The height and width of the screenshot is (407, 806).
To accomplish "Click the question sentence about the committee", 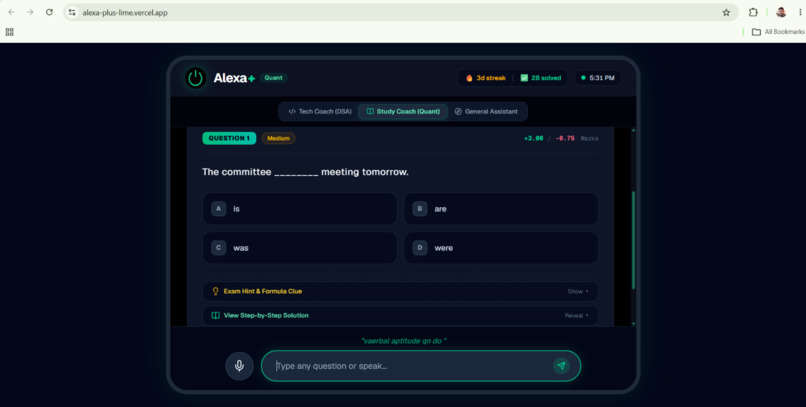I will point(305,172).
